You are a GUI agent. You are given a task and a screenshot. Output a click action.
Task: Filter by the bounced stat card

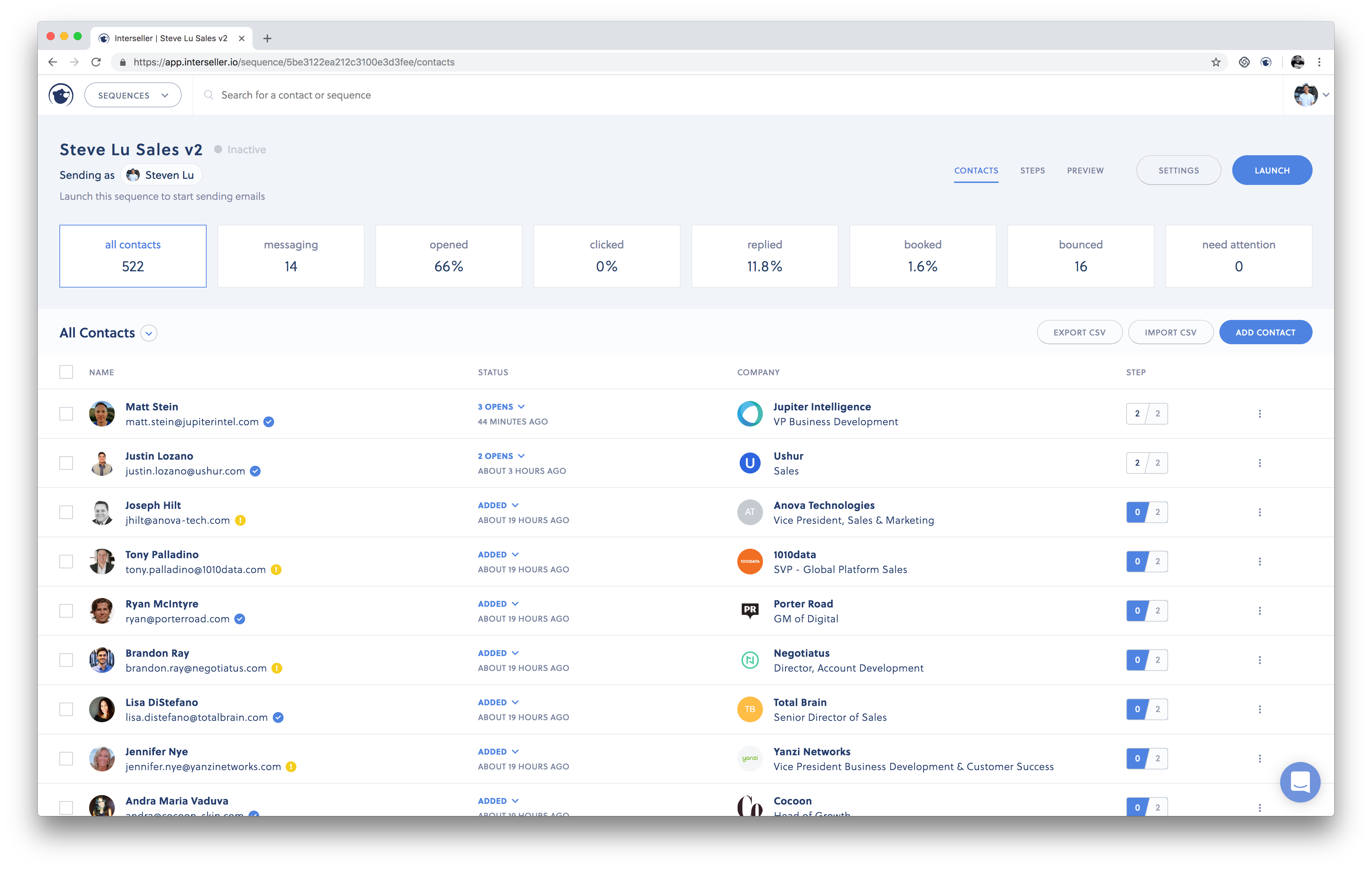[x=1080, y=256]
